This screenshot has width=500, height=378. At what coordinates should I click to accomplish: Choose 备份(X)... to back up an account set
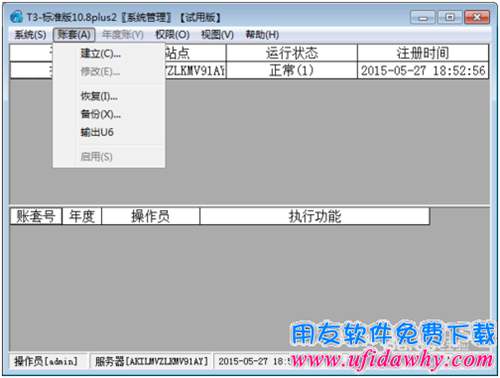click(x=109, y=114)
